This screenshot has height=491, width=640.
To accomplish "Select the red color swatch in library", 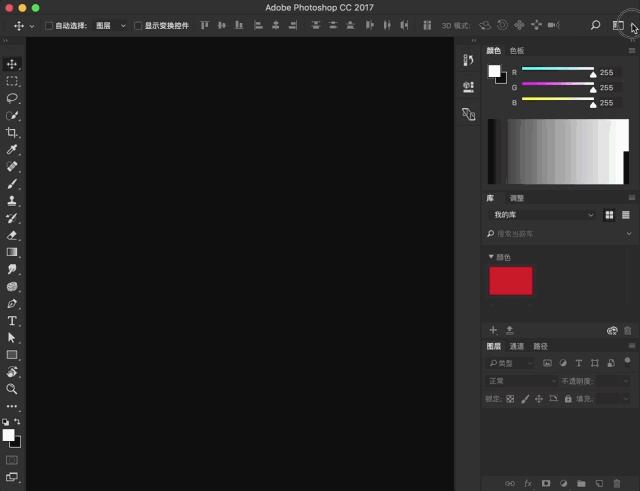I will 511,281.
